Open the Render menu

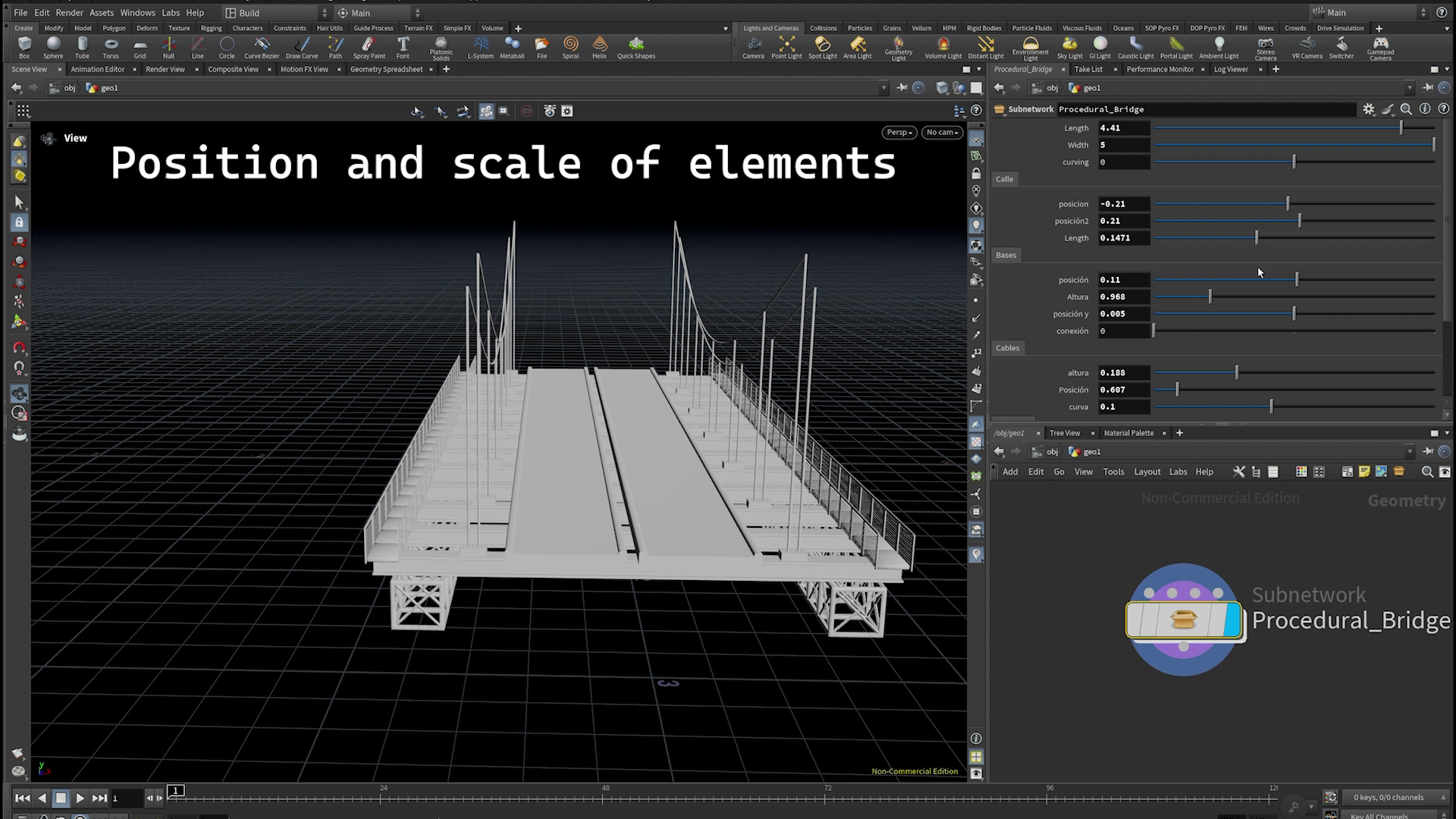tap(69, 13)
